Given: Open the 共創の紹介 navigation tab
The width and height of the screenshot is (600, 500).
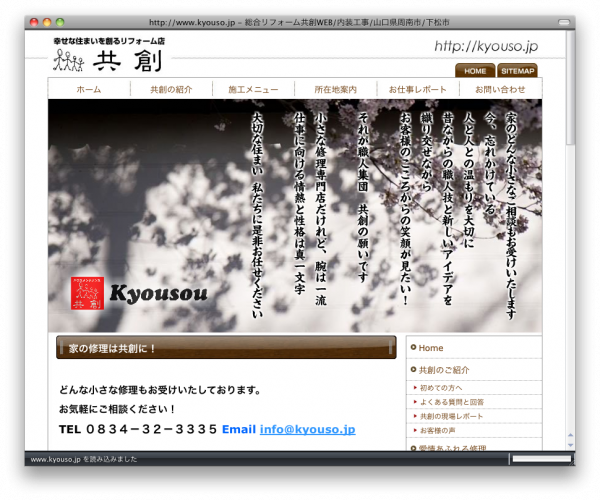Looking at the screenshot, I should [171, 90].
